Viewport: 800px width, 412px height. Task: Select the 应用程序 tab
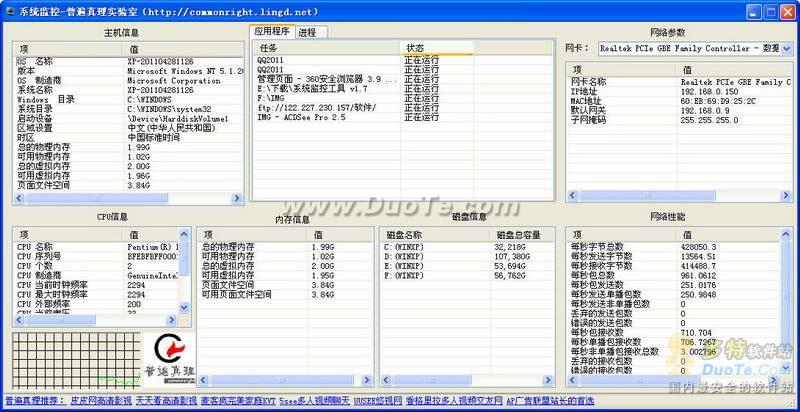tap(272, 31)
